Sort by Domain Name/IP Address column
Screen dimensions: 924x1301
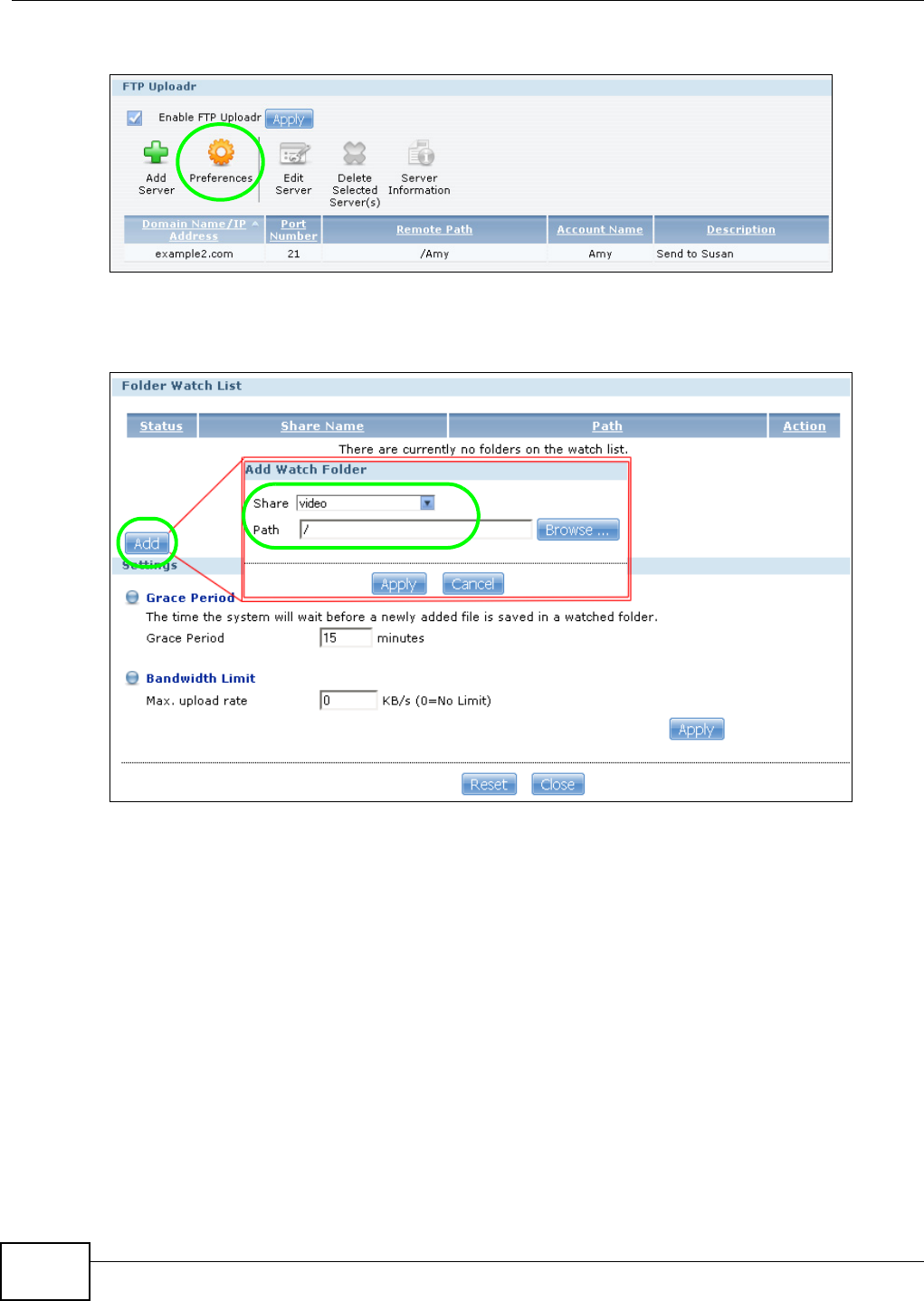tap(194, 230)
